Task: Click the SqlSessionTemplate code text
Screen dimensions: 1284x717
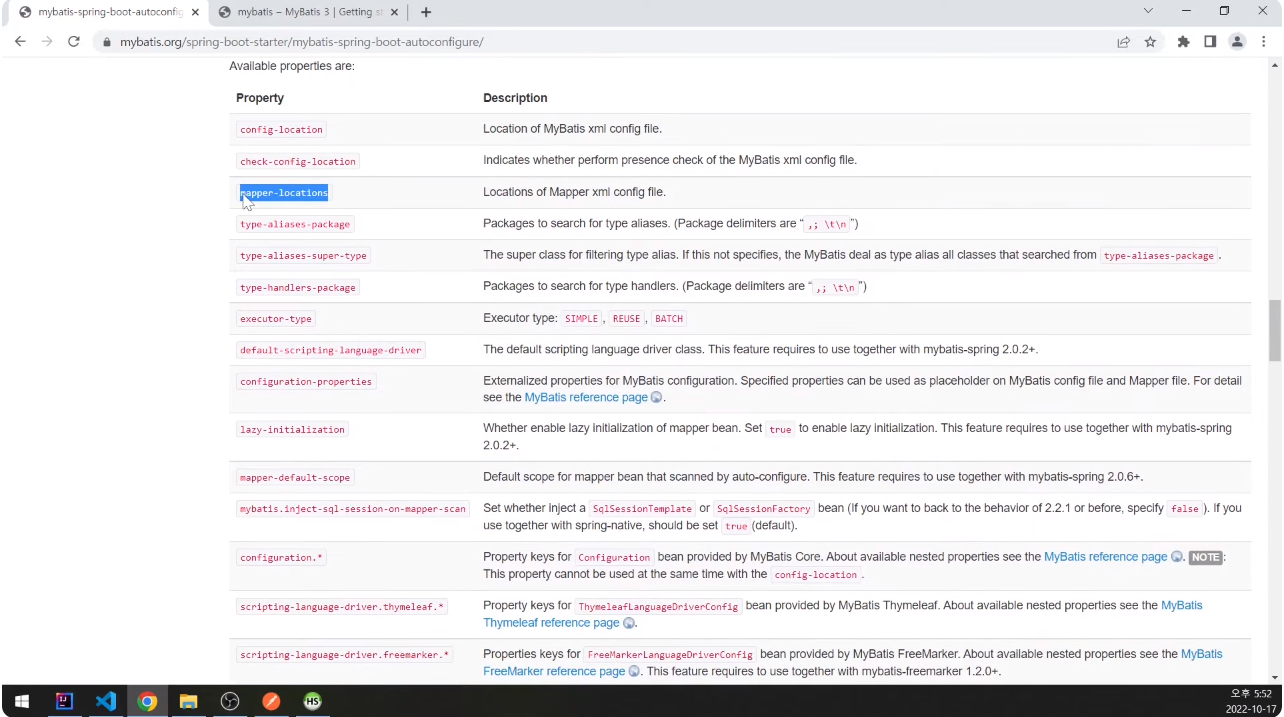Action: (x=642, y=508)
